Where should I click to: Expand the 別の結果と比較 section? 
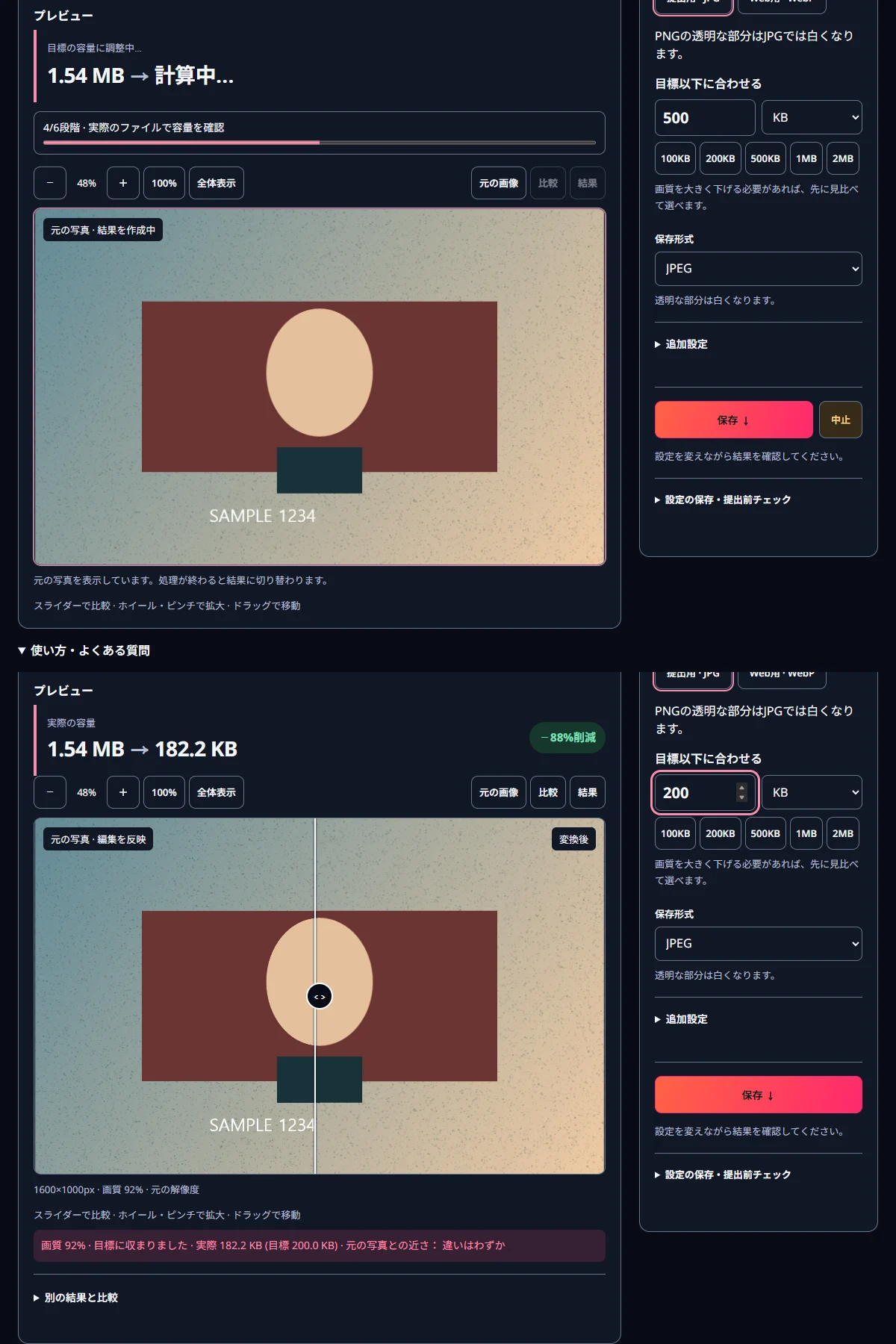point(76,1298)
